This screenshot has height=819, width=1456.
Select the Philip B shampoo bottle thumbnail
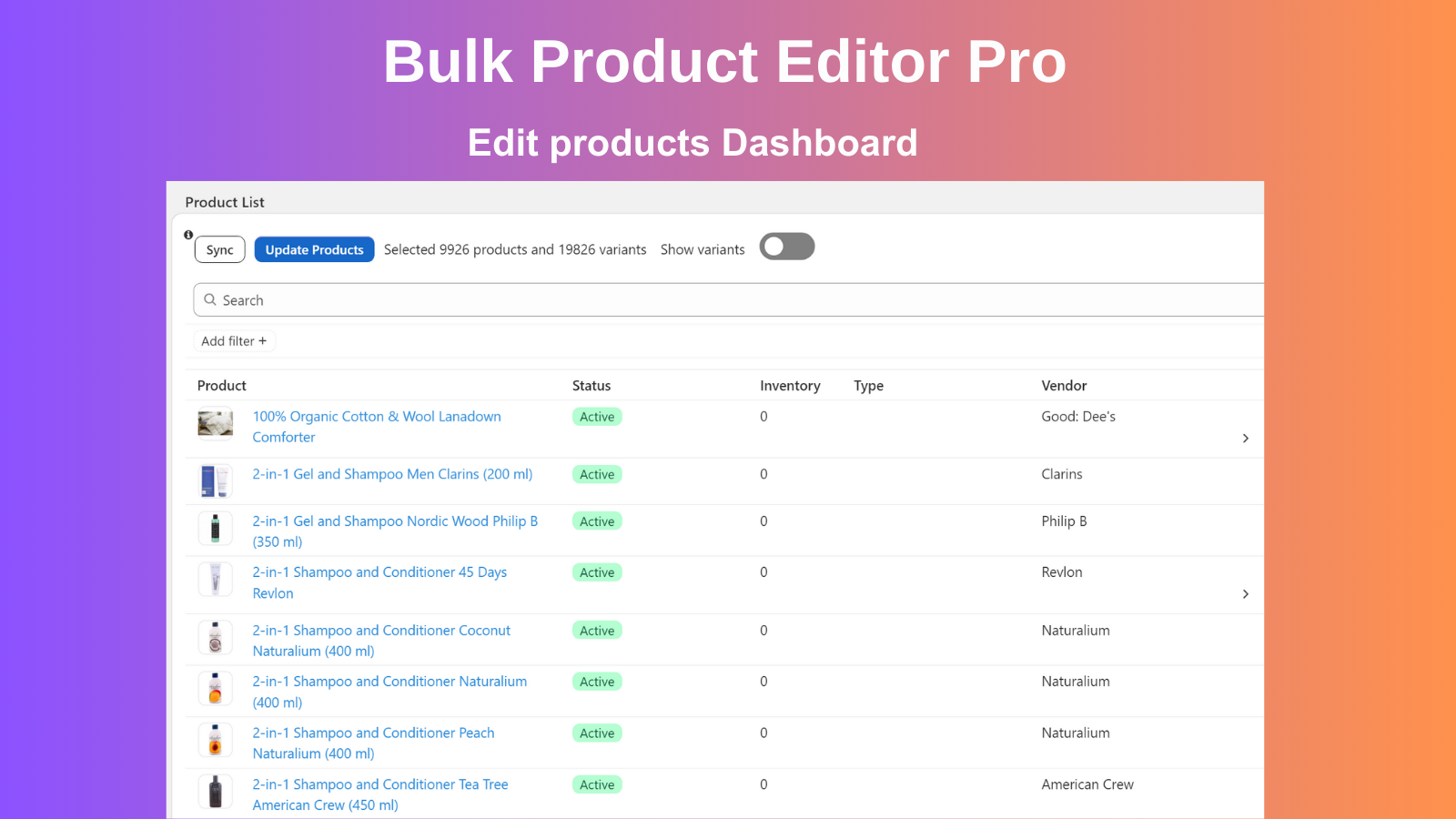coord(215,528)
